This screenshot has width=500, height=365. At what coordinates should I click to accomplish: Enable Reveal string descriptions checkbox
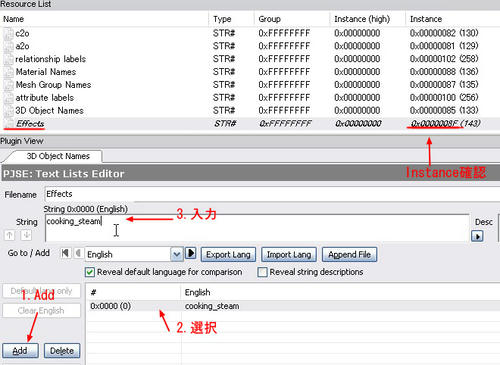pyautogui.click(x=263, y=272)
